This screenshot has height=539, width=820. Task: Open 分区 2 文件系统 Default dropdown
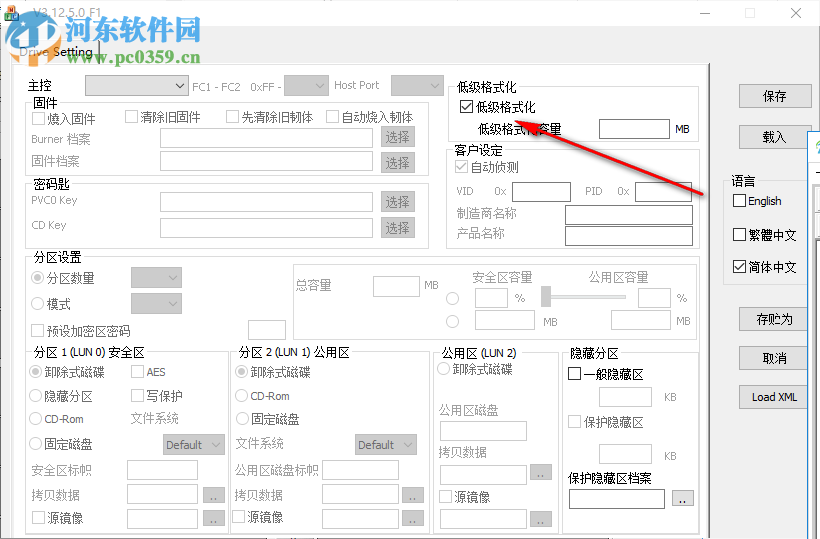[385, 444]
